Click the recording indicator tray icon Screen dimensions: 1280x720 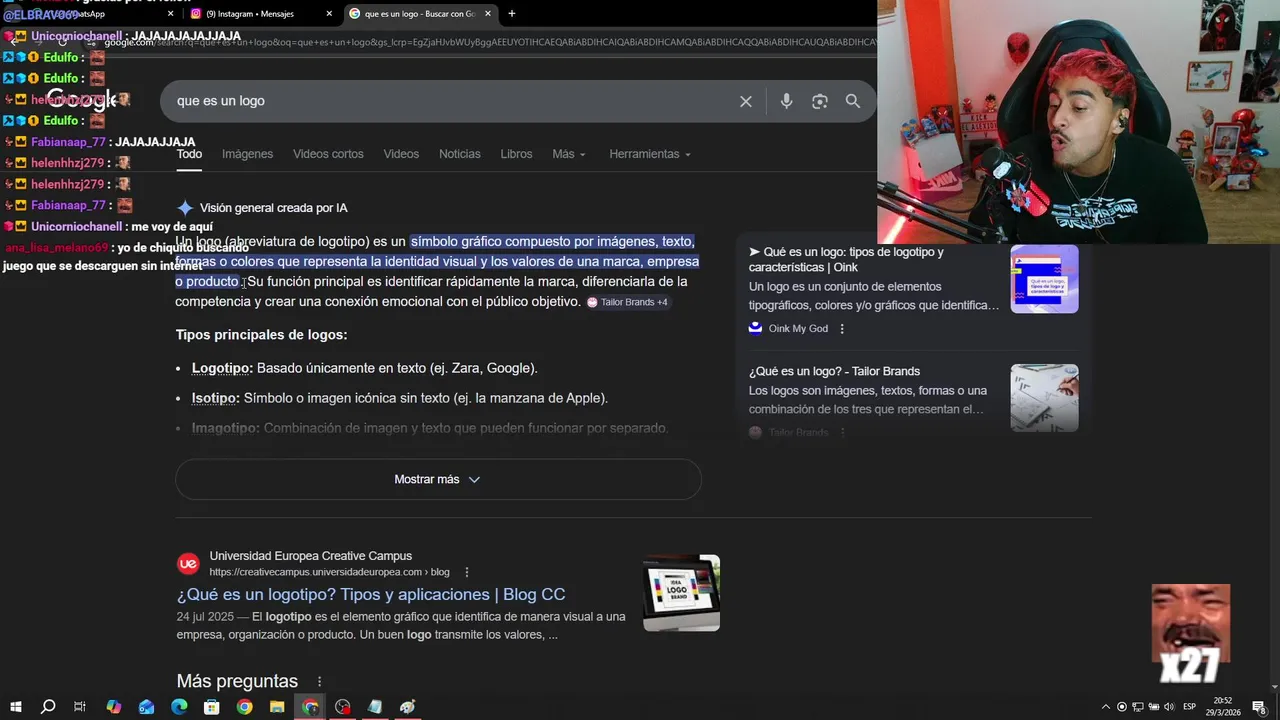click(x=1121, y=707)
